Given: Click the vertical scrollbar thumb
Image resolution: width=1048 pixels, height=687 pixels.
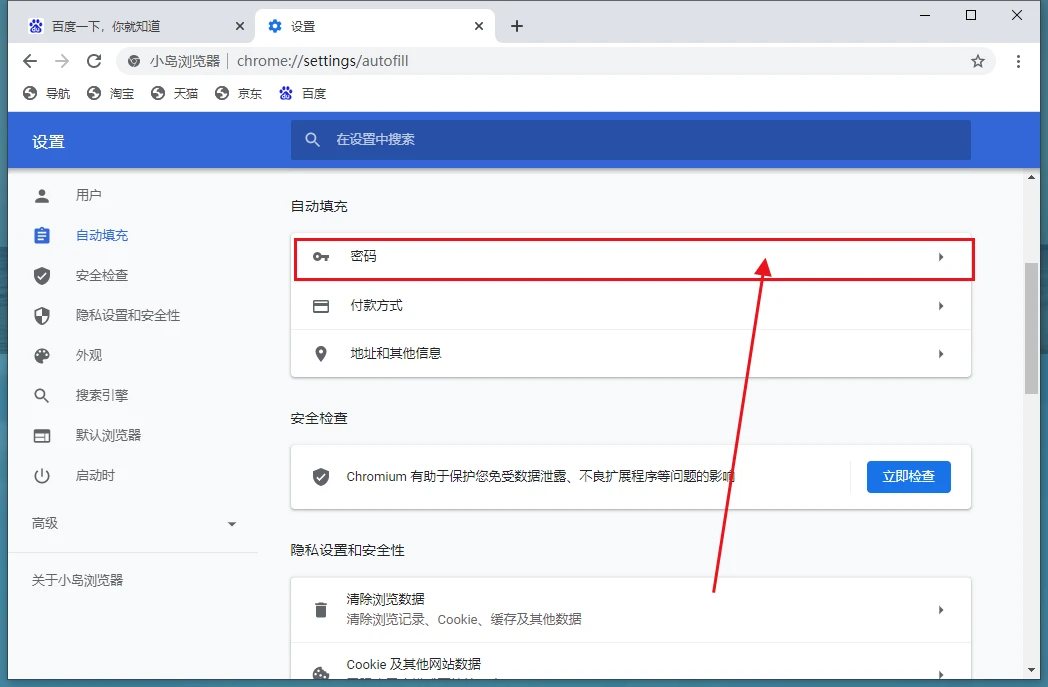Looking at the screenshot, I should (x=1031, y=328).
